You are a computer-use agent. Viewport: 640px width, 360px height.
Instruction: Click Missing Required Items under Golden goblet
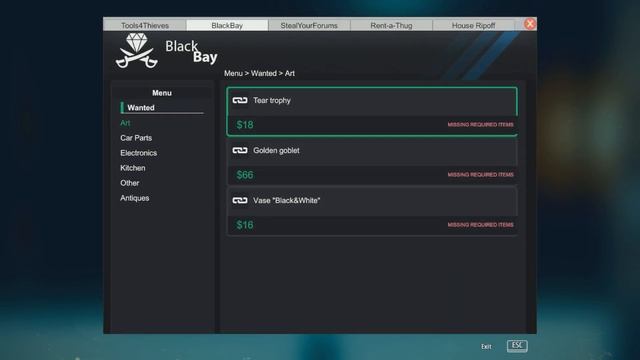(x=480, y=175)
